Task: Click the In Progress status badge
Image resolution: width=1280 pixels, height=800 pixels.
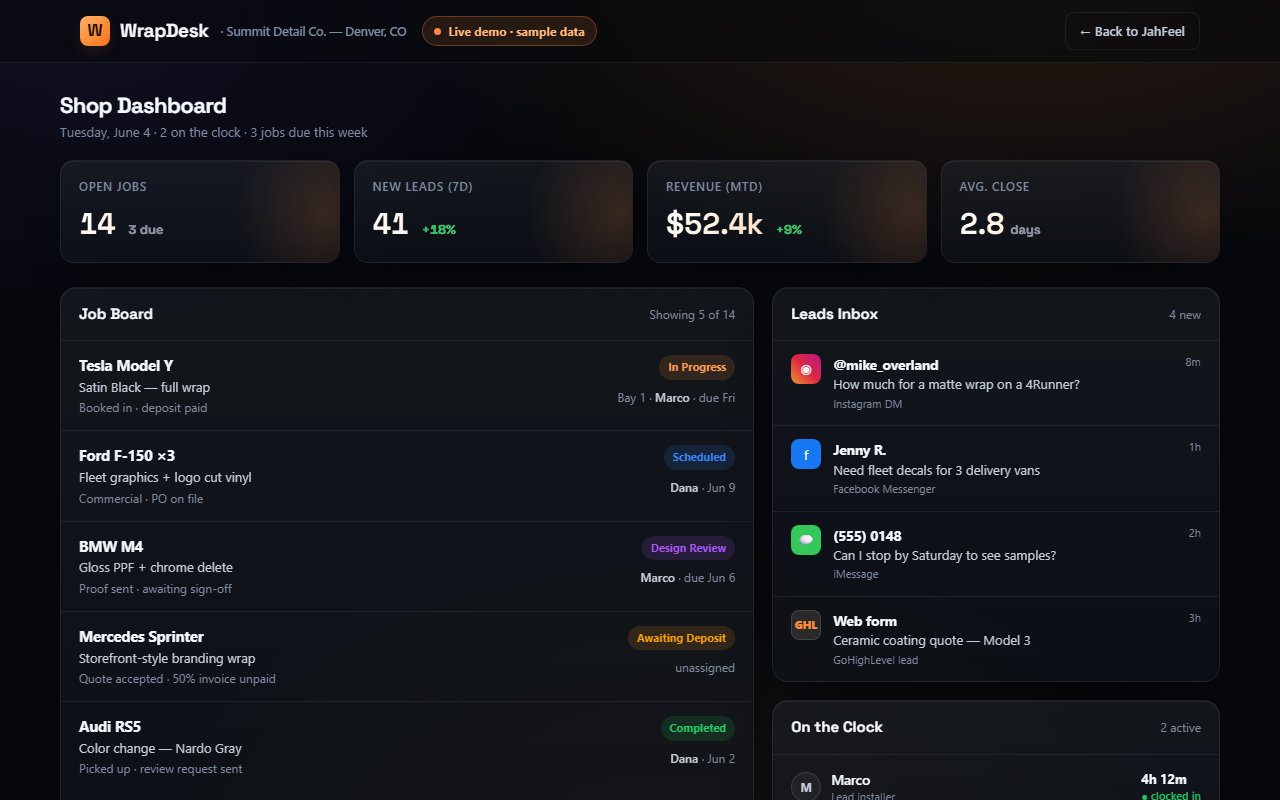Action: (x=697, y=367)
